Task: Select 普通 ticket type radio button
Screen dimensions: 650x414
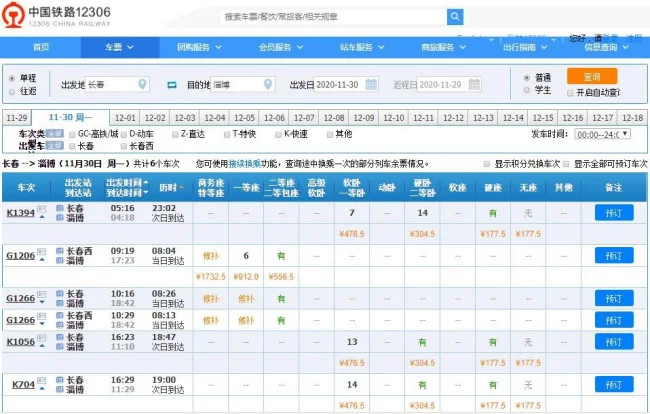Action: pyautogui.click(x=526, y=77)
